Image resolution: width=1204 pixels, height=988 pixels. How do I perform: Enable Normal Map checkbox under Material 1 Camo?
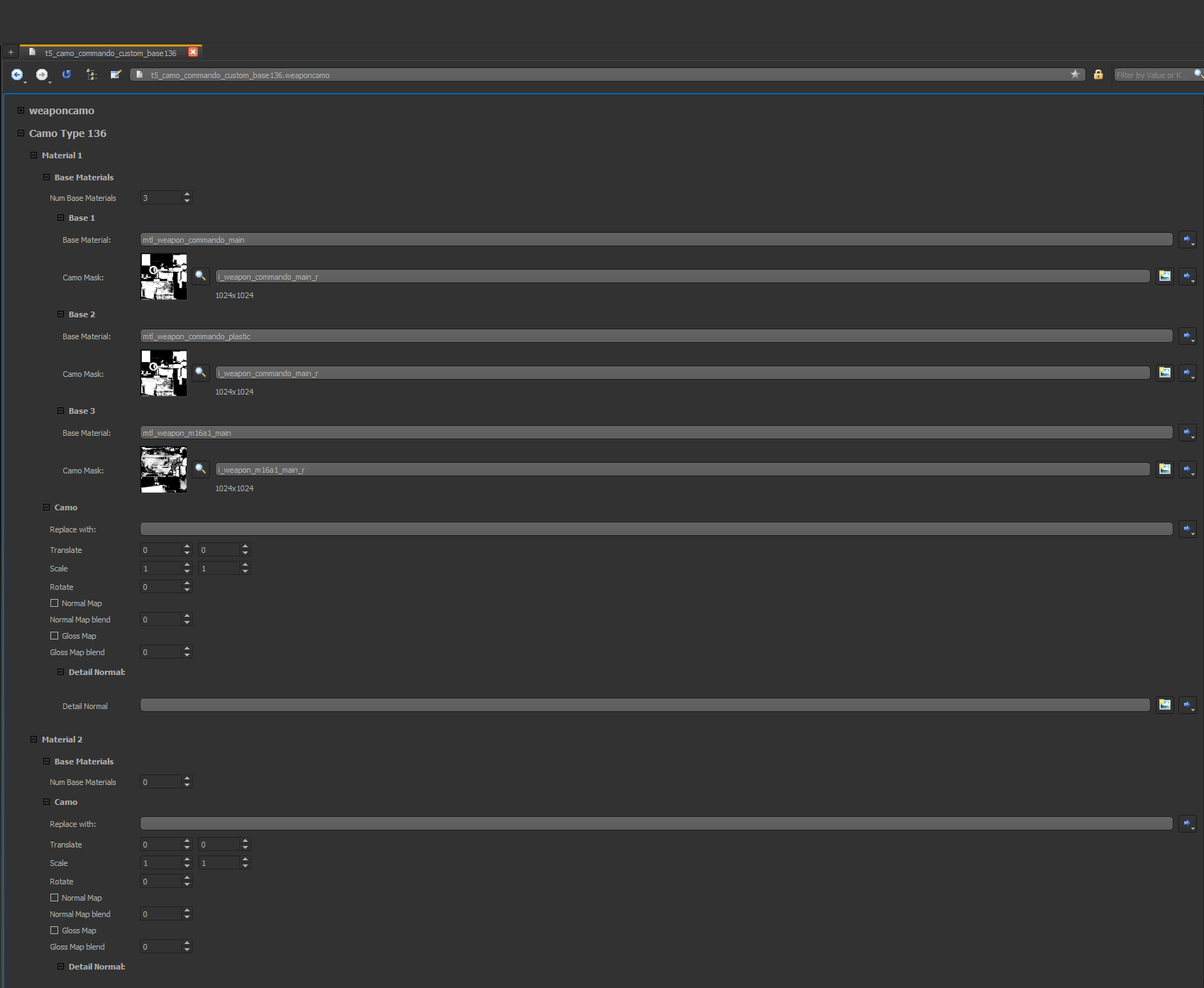coord(55,603)
